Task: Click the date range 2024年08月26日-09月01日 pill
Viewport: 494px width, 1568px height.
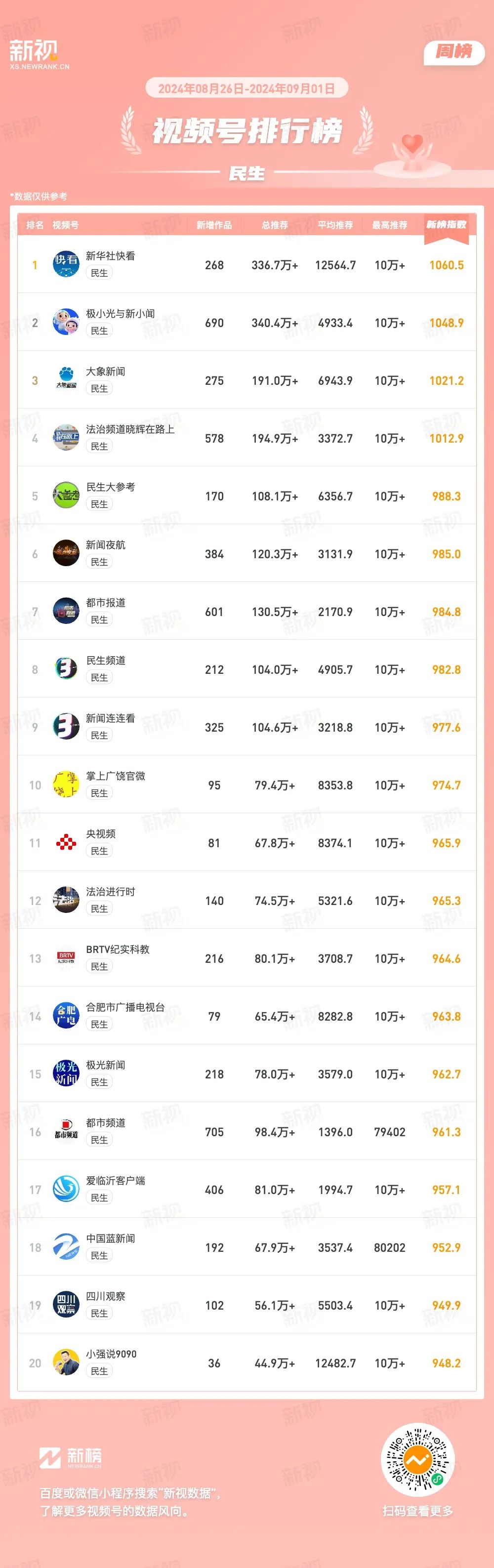Action: (x=247, y=88)
